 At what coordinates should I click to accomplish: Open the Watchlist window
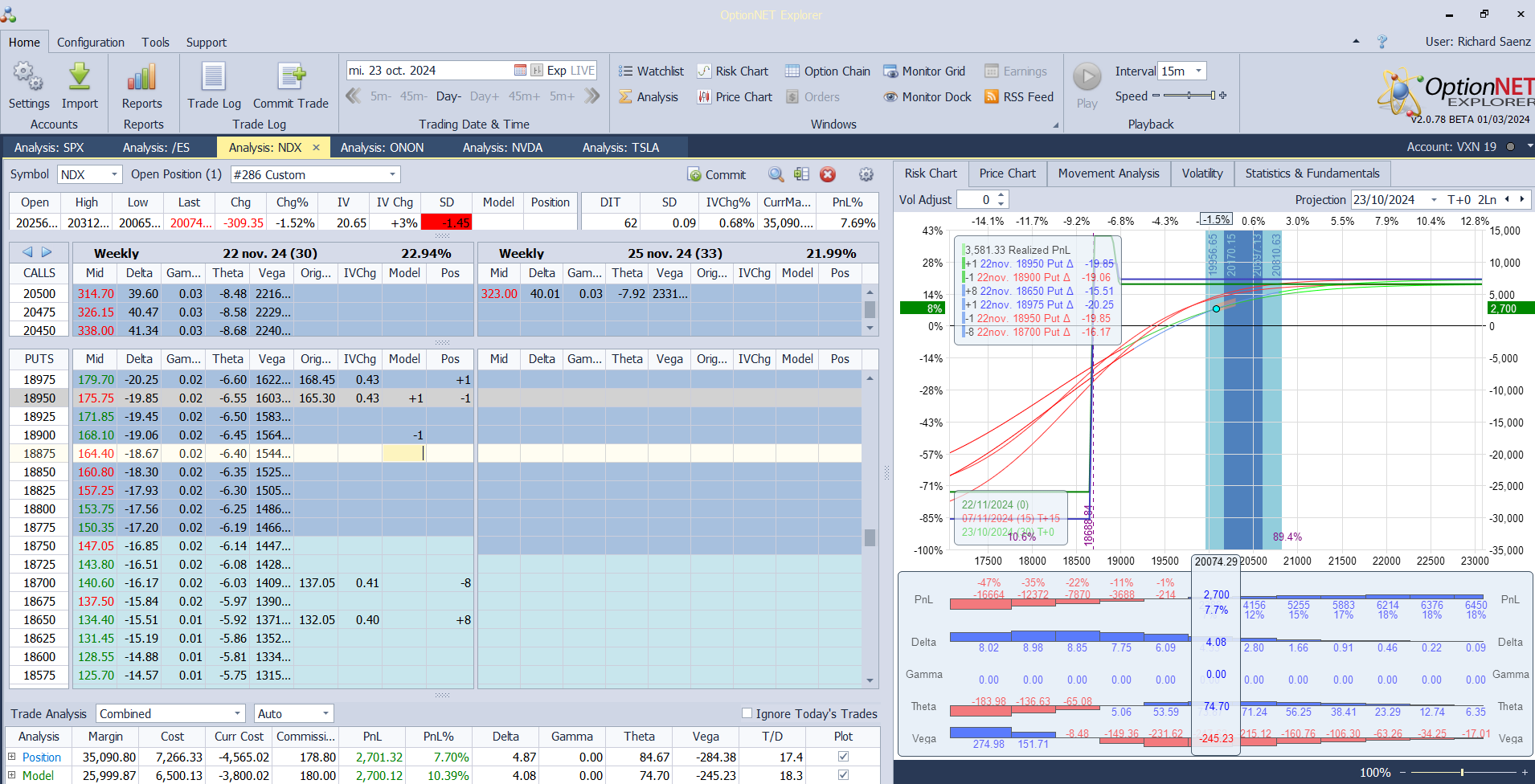(x=651, y=71)
